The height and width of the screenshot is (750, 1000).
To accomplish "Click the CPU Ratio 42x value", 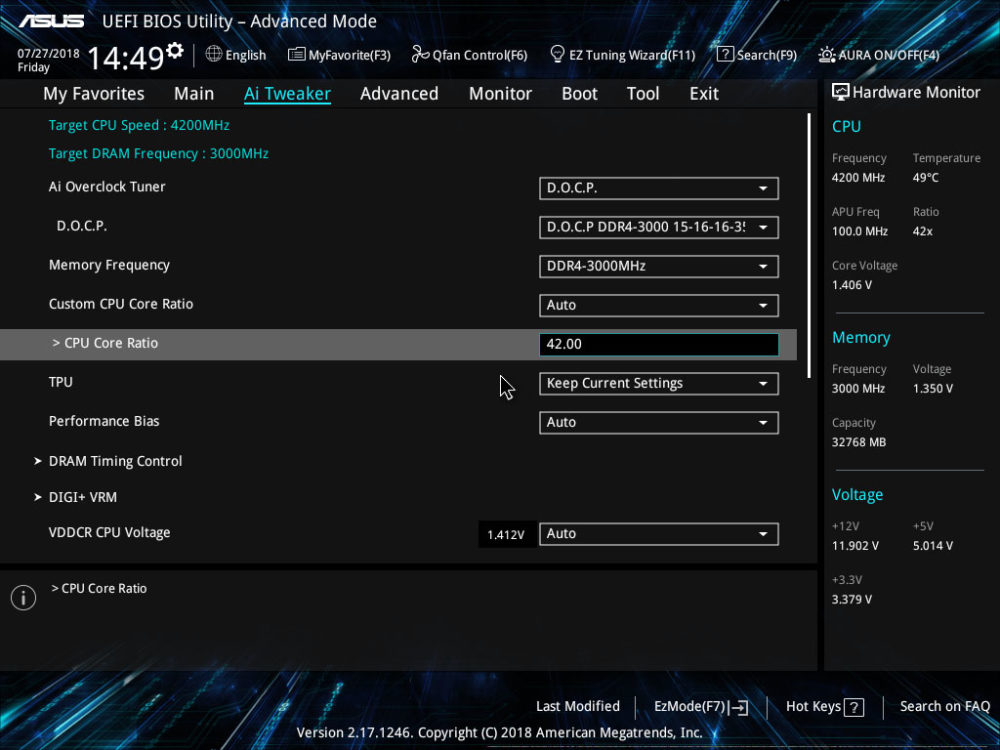I will pyautogui.click(x=922, y=232).
